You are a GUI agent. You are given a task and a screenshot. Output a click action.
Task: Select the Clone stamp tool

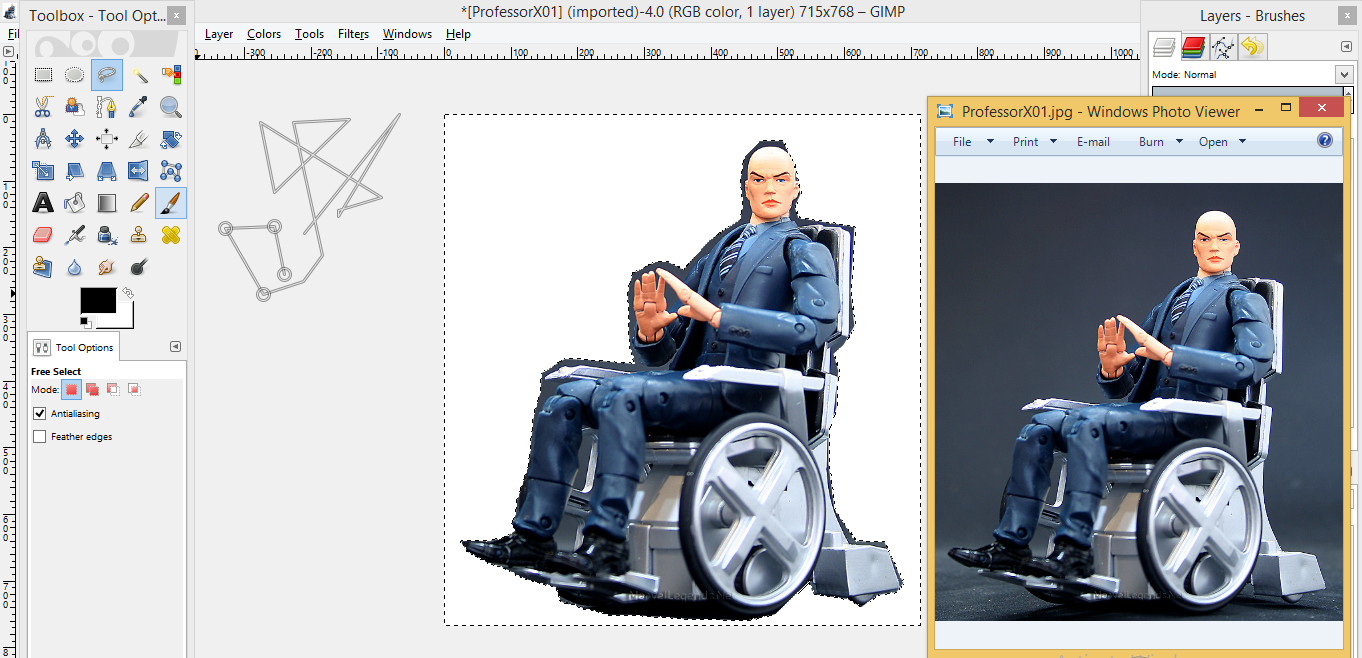click(x=139, y=235)
